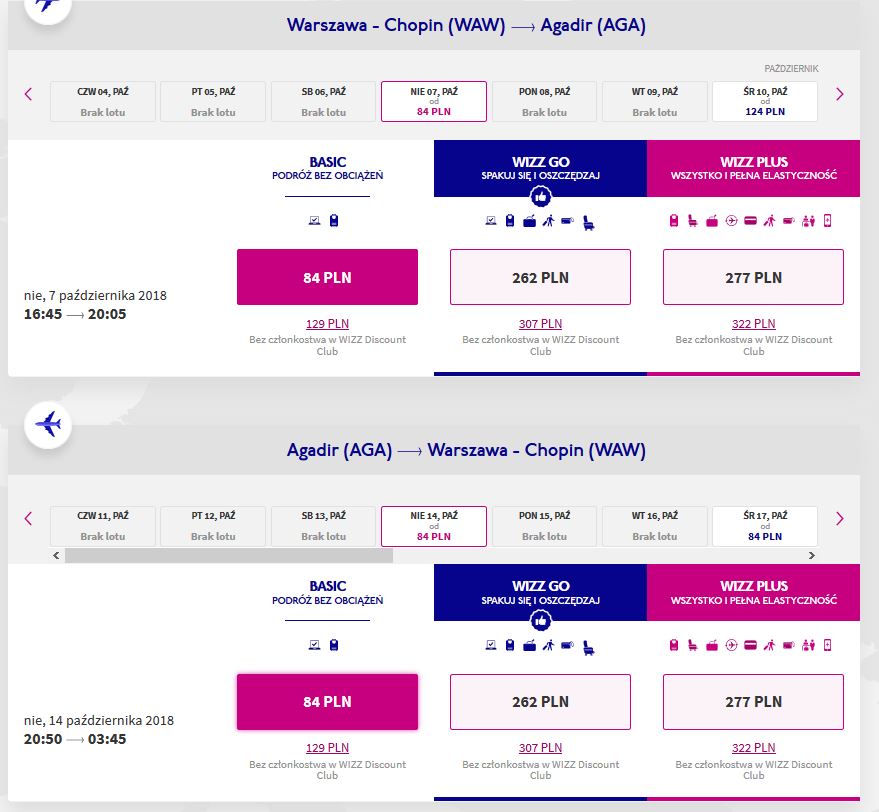
Task: Click 129 PLN non-member price, Warszawa to Agadir
Action: (x=327, y=324)
